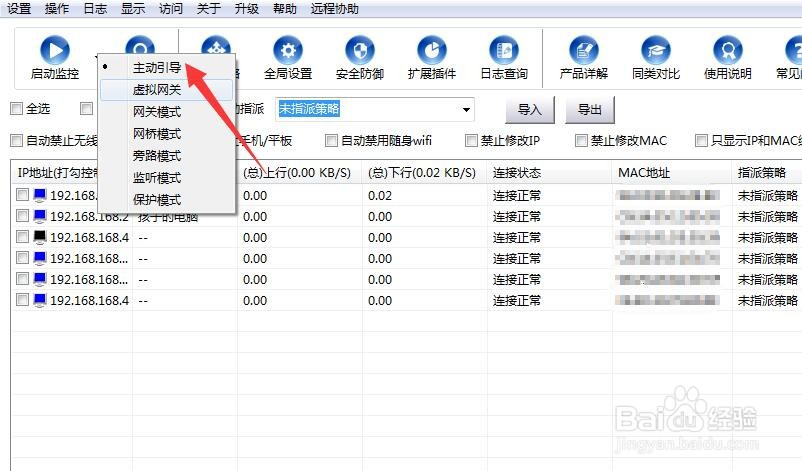Enable 禁止修改MAC checkbox

[581, 140]
